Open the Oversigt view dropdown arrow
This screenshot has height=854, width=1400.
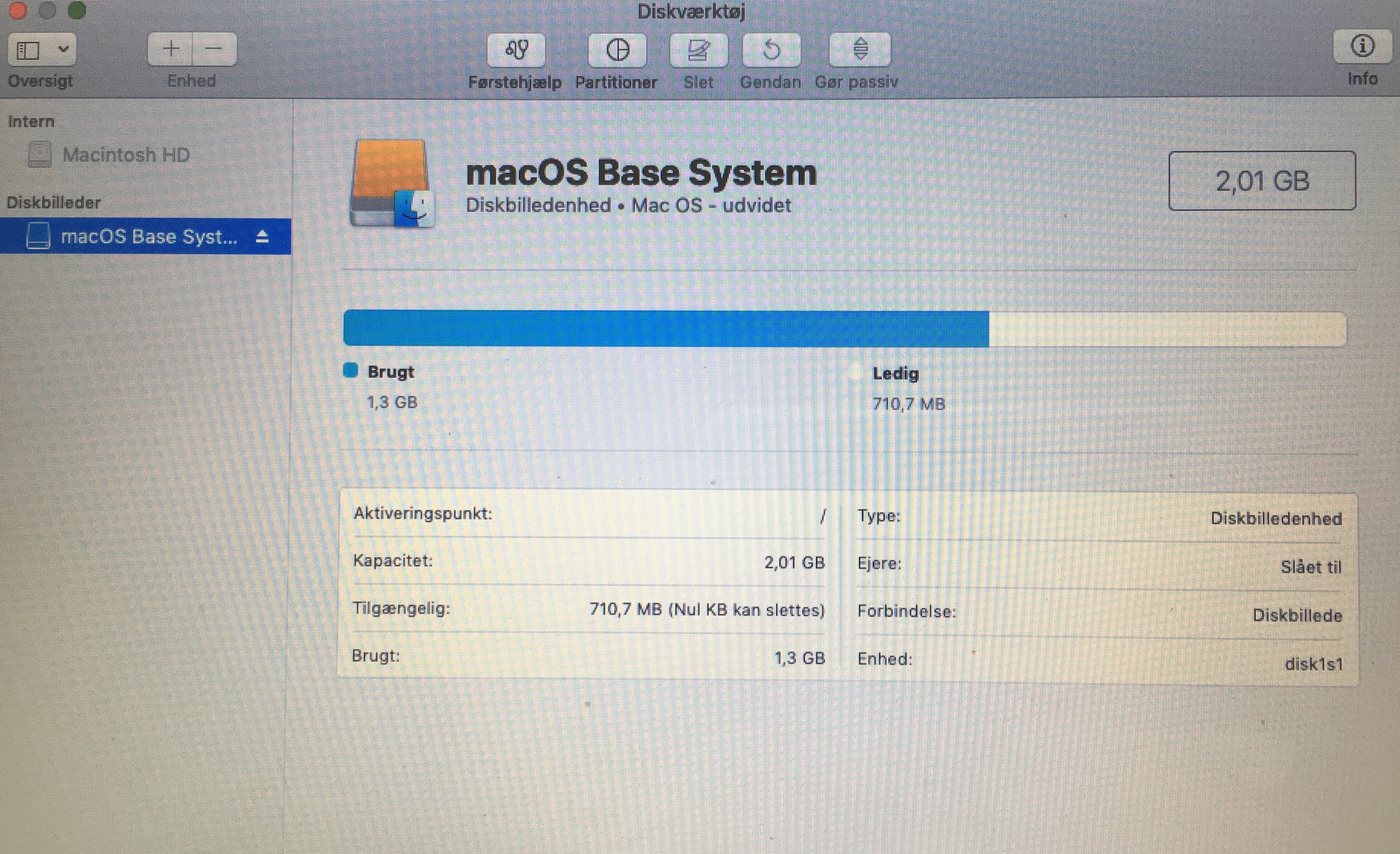pos(64,49)
